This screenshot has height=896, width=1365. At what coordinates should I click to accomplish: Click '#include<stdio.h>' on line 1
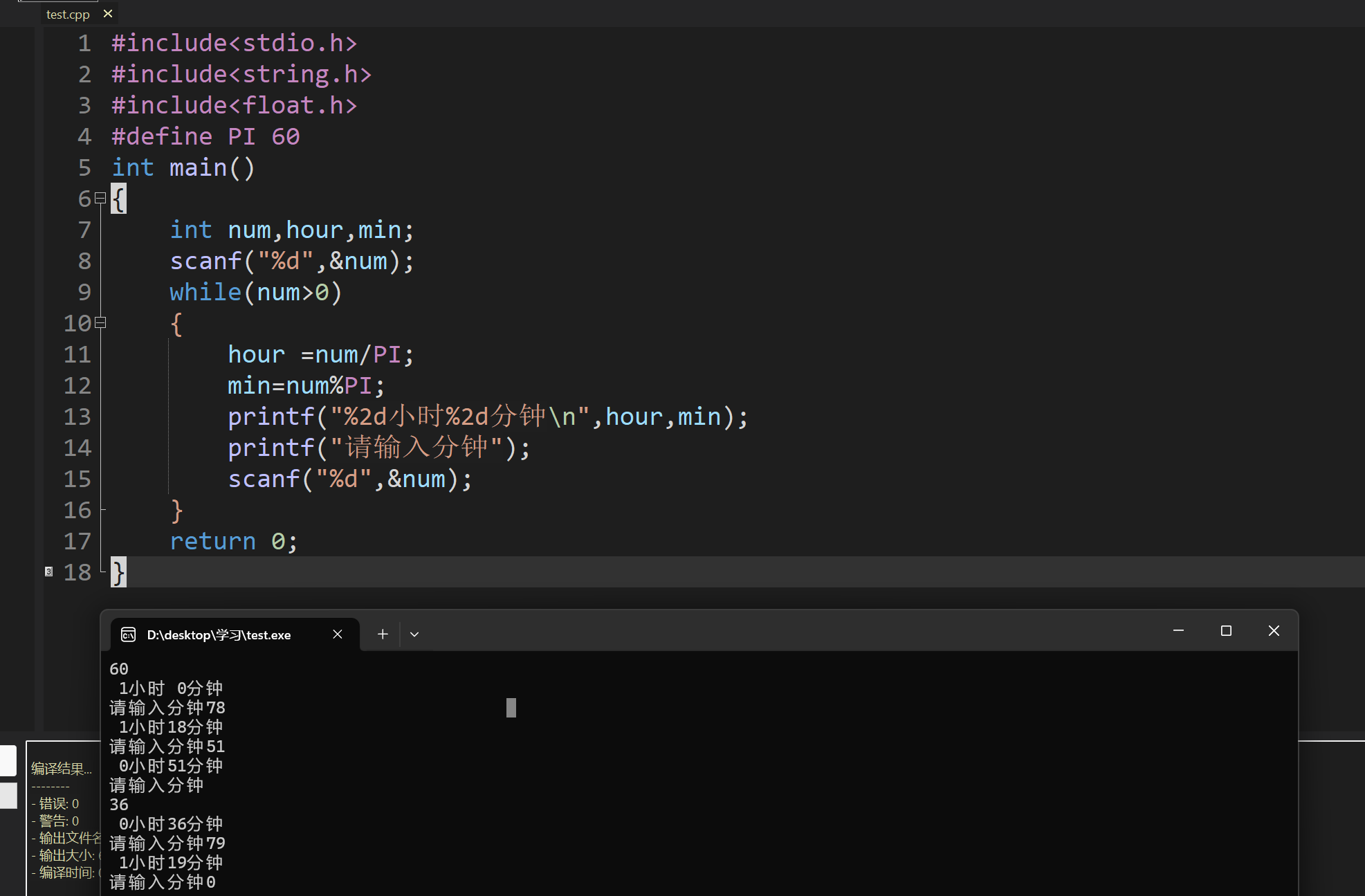pyautogui.click(x=235, y=43)
